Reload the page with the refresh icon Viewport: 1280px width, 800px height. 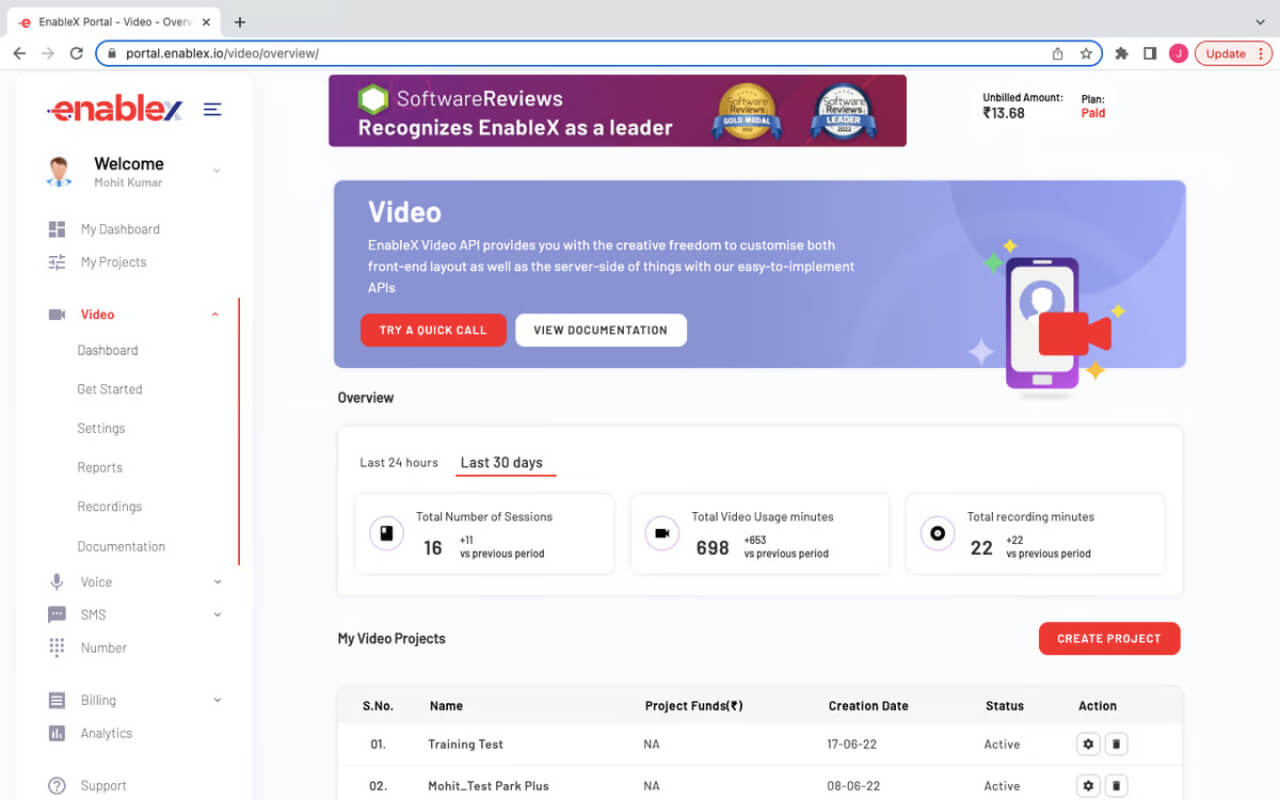tap(76, 53)
